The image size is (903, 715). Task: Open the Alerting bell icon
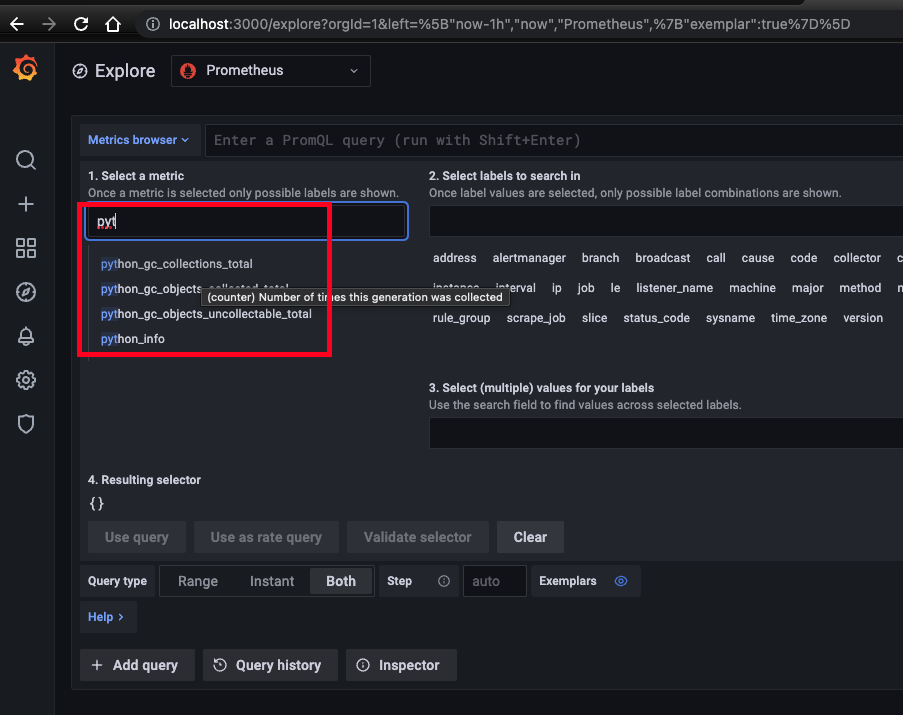pos(25,336)
